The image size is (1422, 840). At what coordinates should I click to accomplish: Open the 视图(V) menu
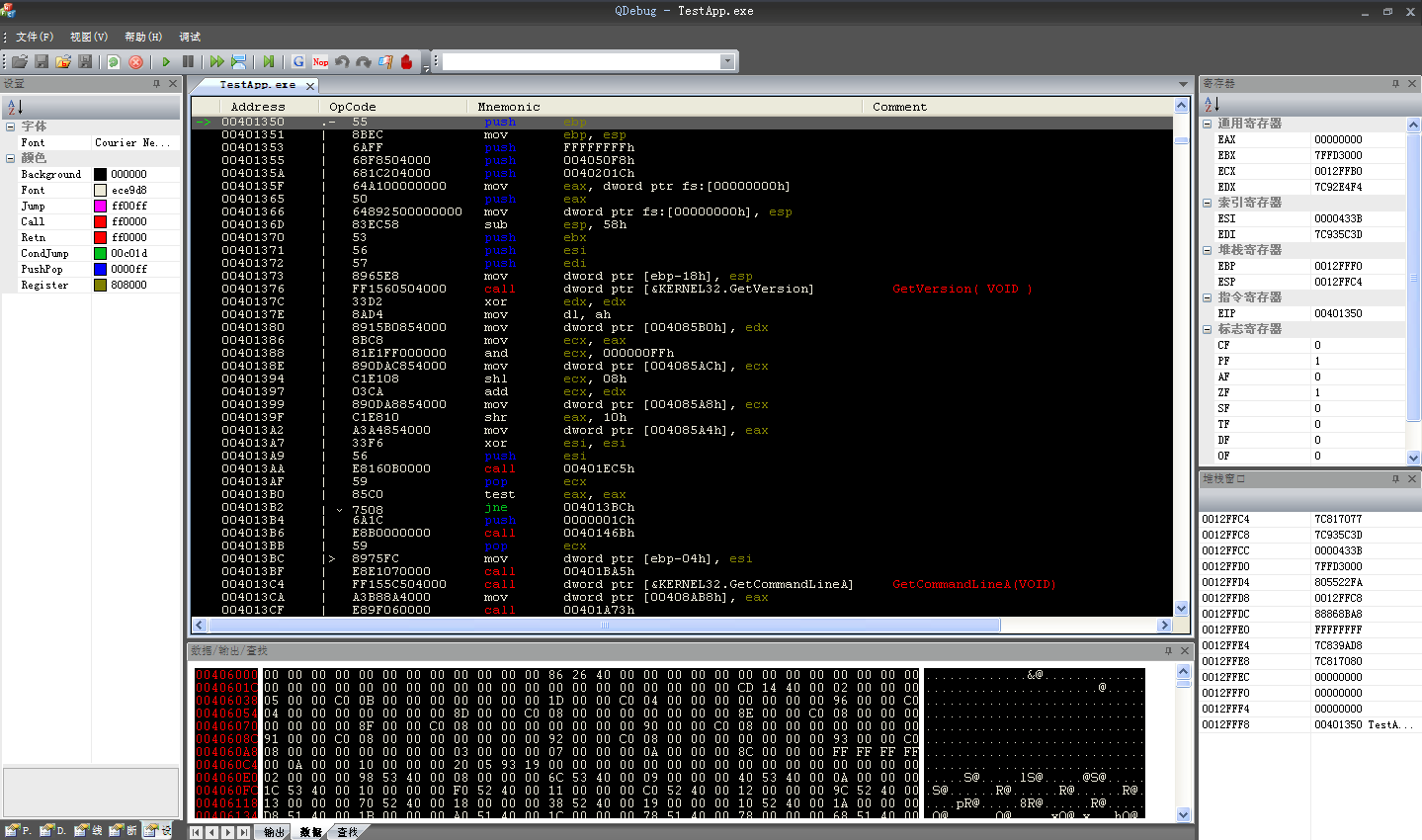point(89,37)
